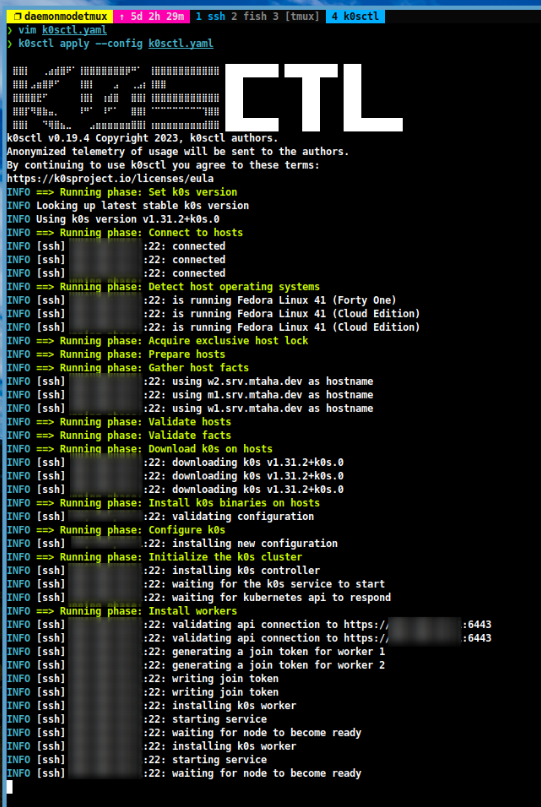The height and width of the screenshot is (807, 541).
Task: Select the daemonmodetmux session name in status bar
Action: pos(60,16)
